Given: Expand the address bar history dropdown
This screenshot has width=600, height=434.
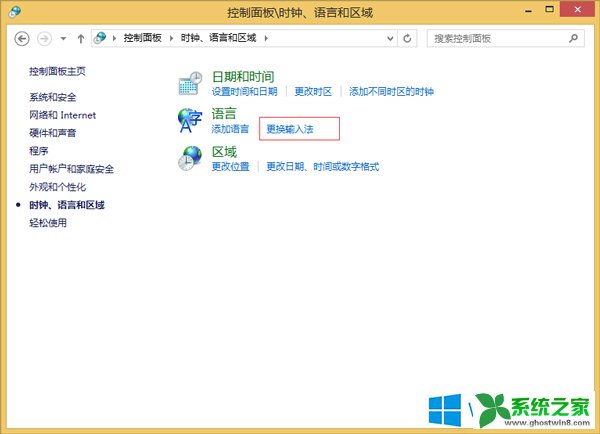Looking at the screenshot, I should point(389,38).
